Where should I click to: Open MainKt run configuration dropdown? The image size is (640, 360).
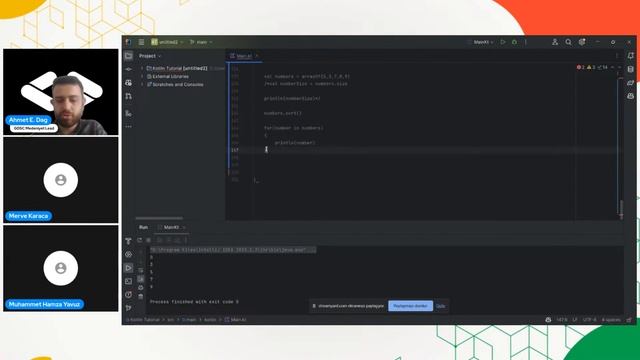pyautogui.click(x=482, y=42)
